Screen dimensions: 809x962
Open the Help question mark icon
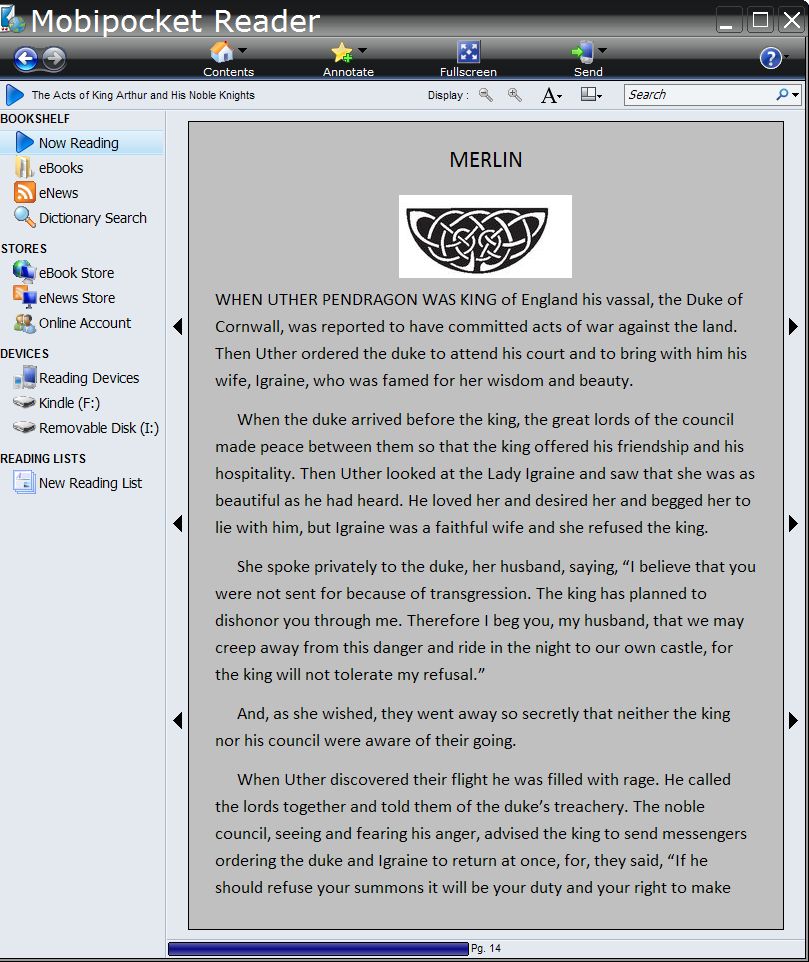(770, 58)
